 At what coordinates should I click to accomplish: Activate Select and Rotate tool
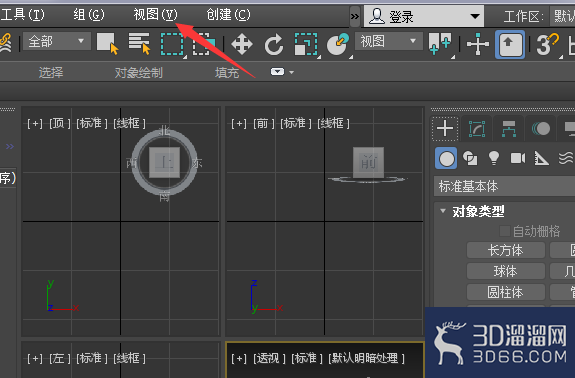(274, 45)
